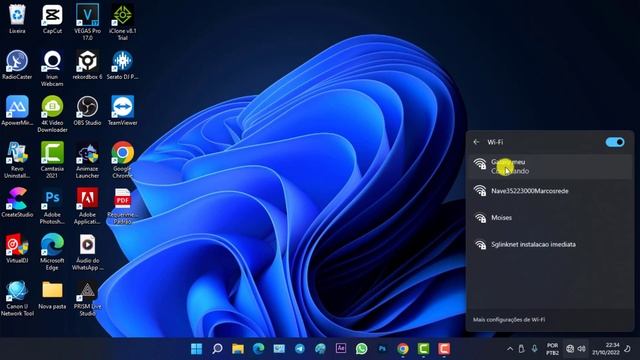Select the Requerimento Padrão PDF file
Screen dimensions: 640x360
(122, 206)
